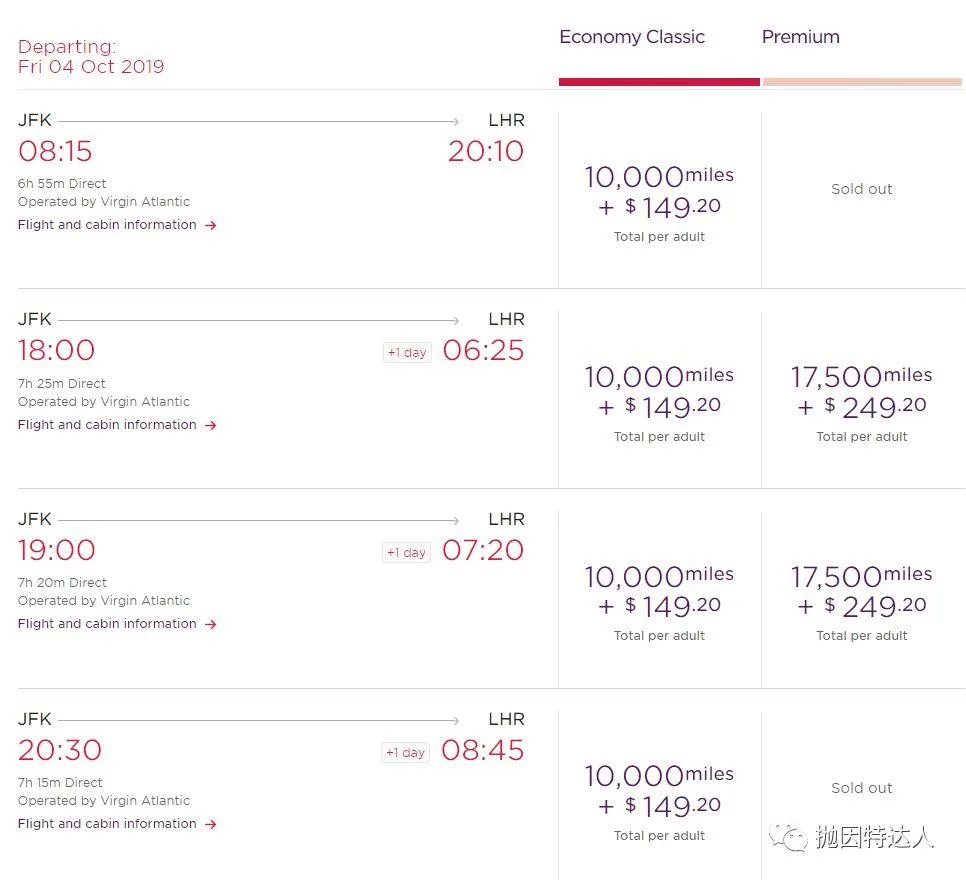Select the 10,000 miles Economy fare for the 08:15 flight
This screenshot has width=966, height=880.
(659, 198)
